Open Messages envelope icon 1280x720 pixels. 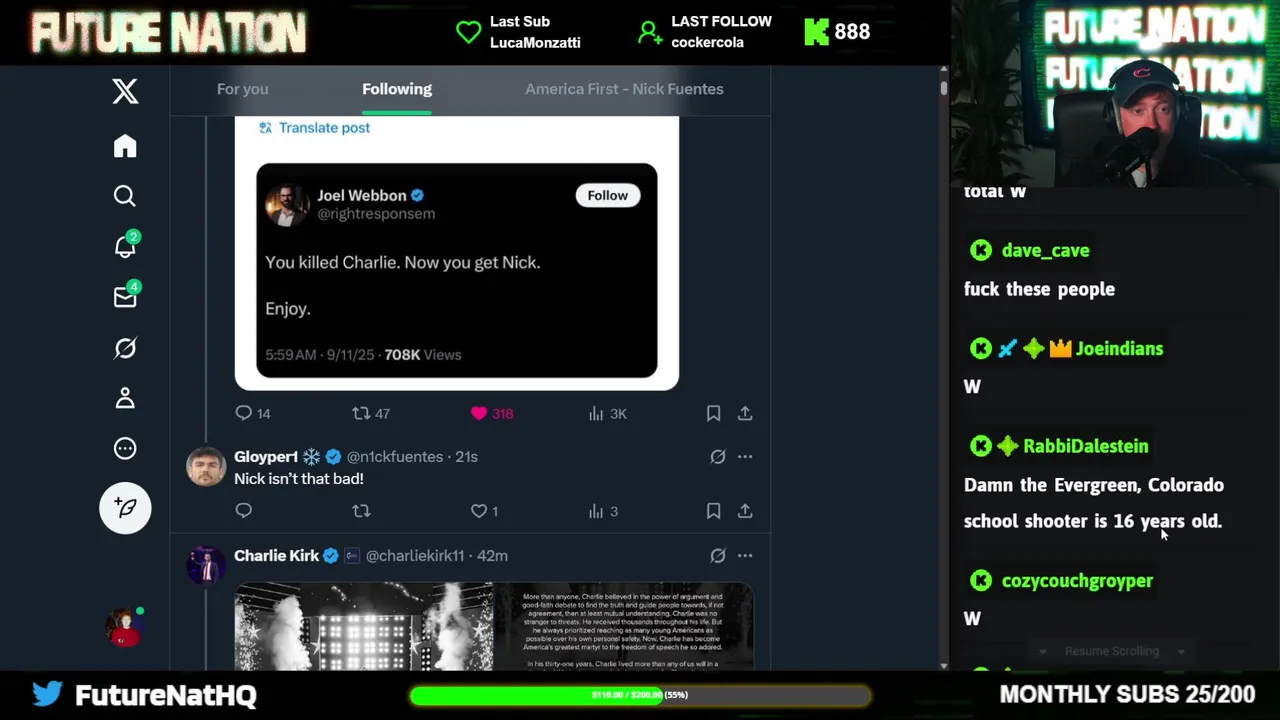125,297
